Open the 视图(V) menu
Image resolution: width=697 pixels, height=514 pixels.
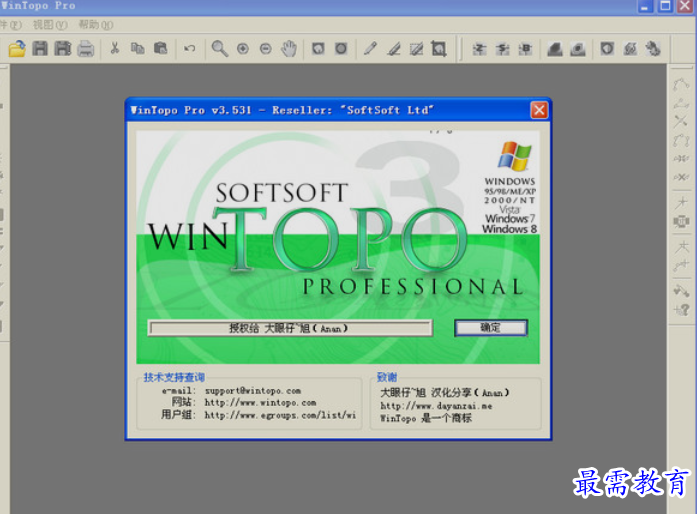pyautogui.click(x=50, y=24)
